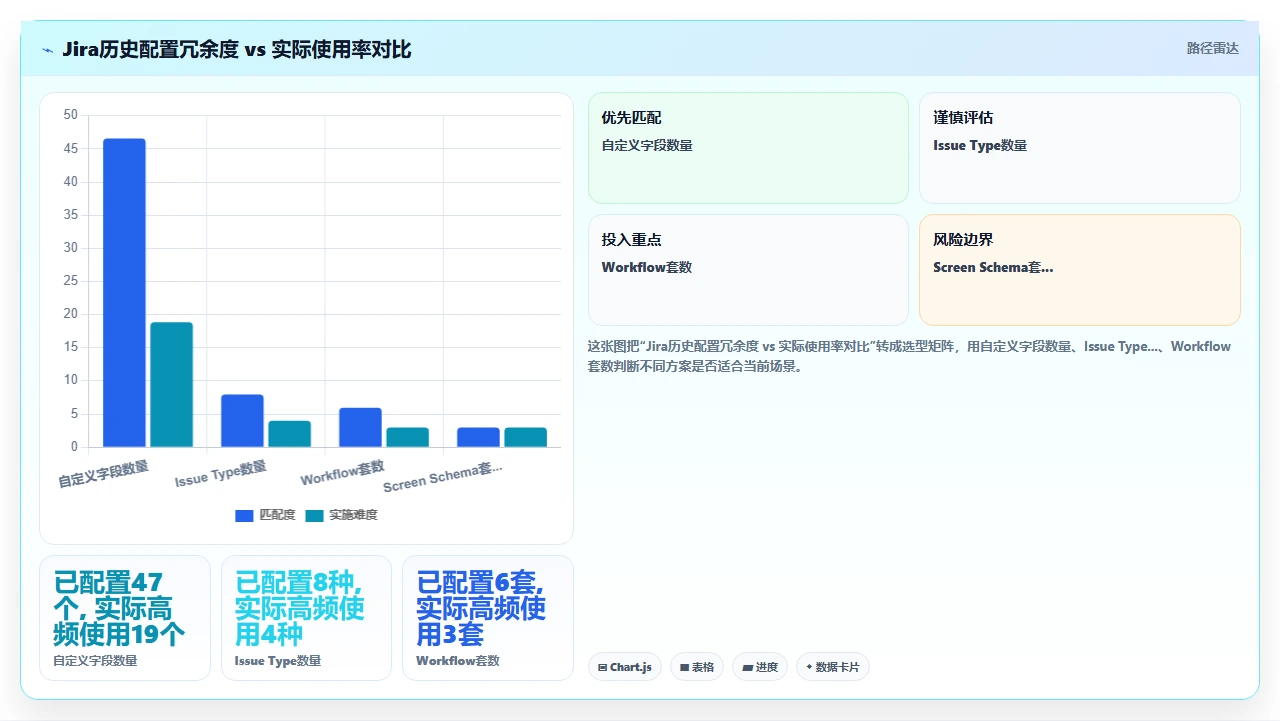This screenshot has height=721, width=1280.
Task: Open the 风险边界 card
Action: (x=1080, y=270)
